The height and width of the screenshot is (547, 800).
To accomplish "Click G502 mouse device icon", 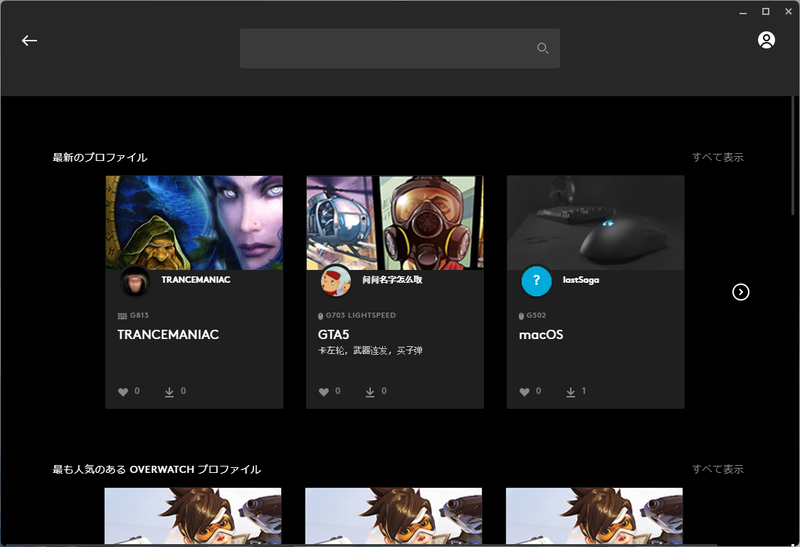I will (x=521, y=316).
